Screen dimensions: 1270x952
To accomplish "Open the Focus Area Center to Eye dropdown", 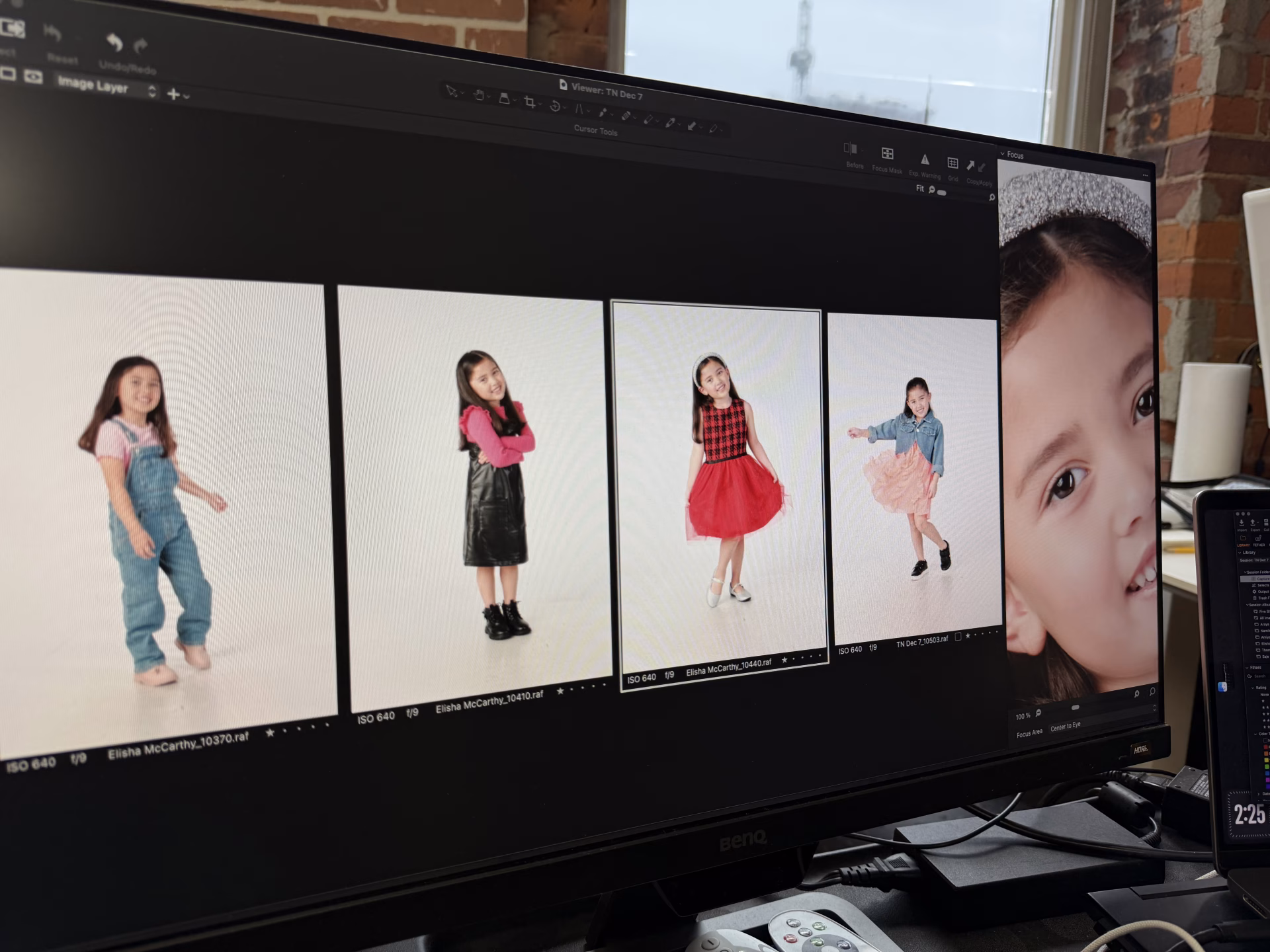I will (1066, 726).
